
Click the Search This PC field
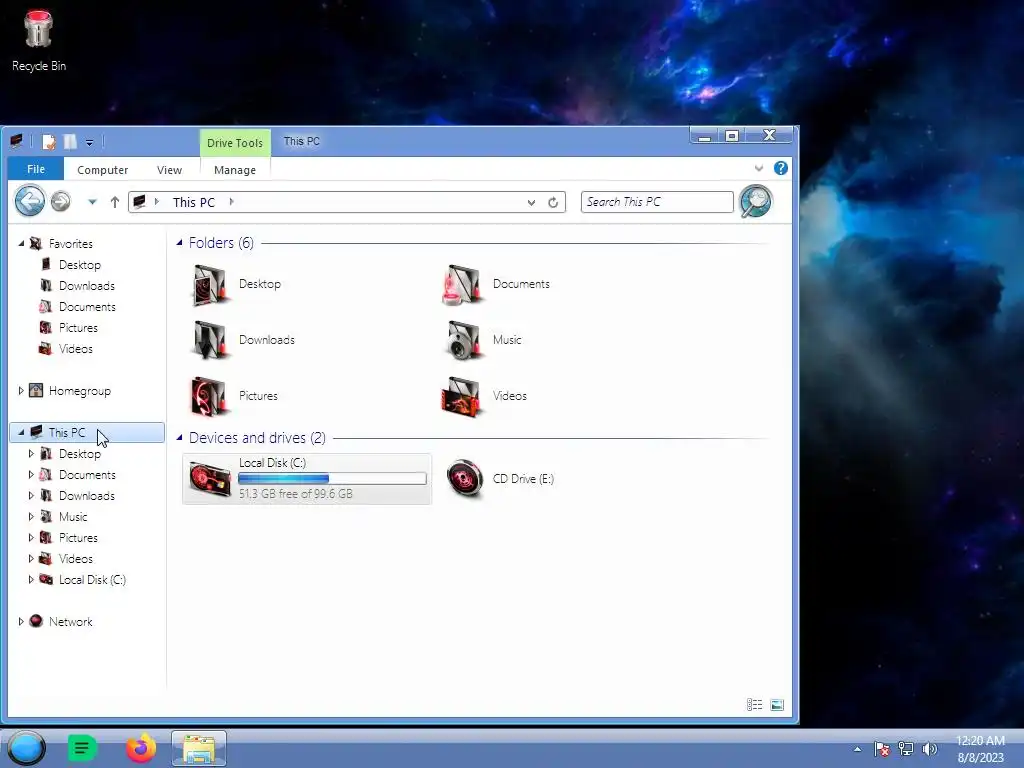tap(657, 202)
